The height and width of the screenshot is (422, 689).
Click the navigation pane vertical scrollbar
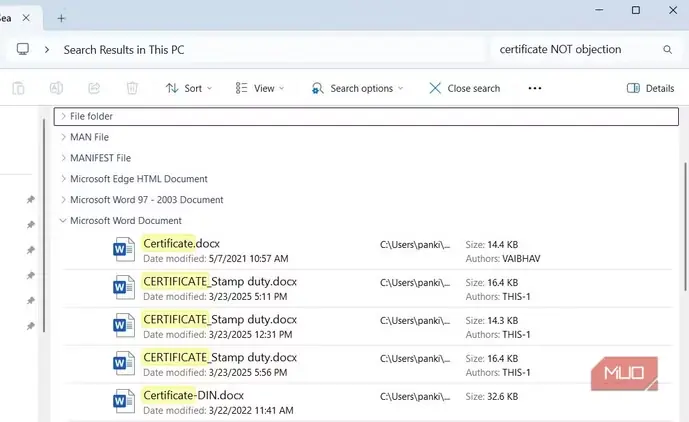coord(44,225)
